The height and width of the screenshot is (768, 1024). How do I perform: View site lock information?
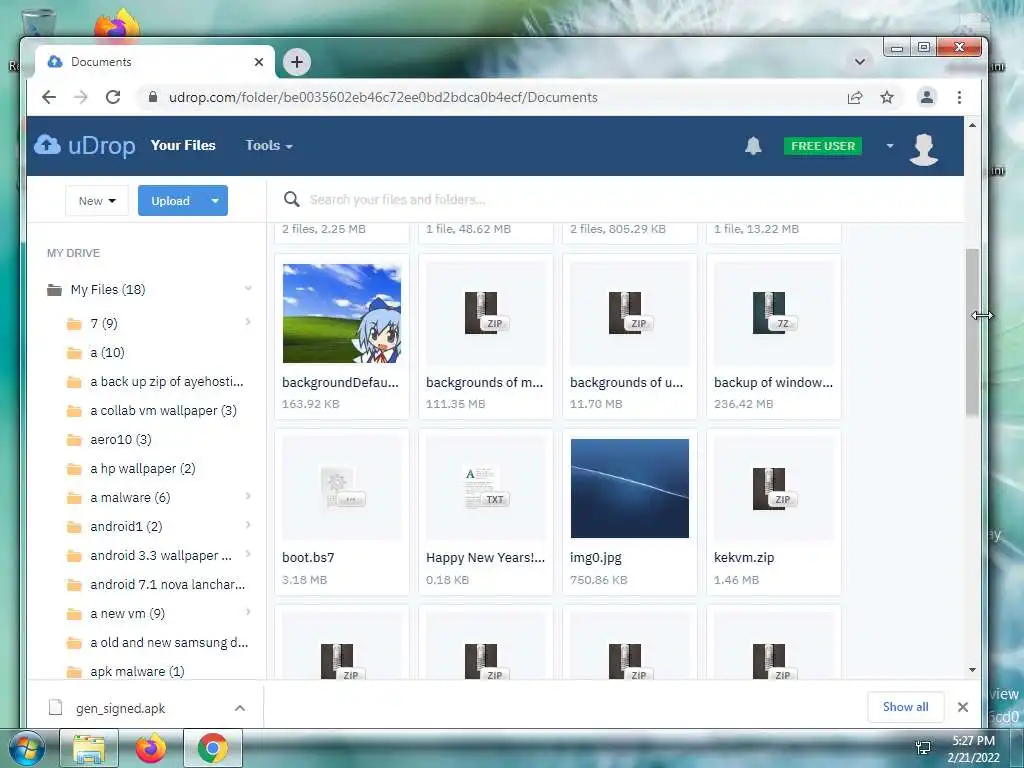[x=153, y=97]
